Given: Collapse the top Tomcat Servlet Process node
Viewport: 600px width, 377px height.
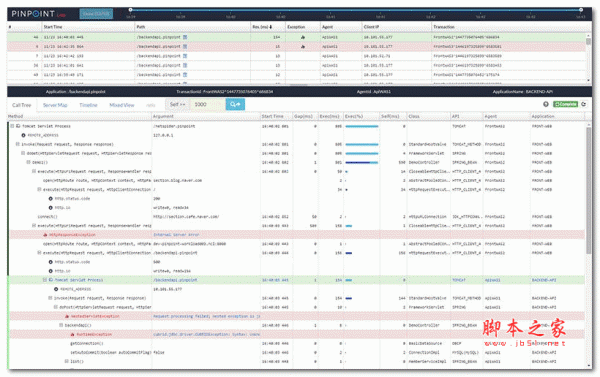Looking at the screenshot, I should pos(12,126).
